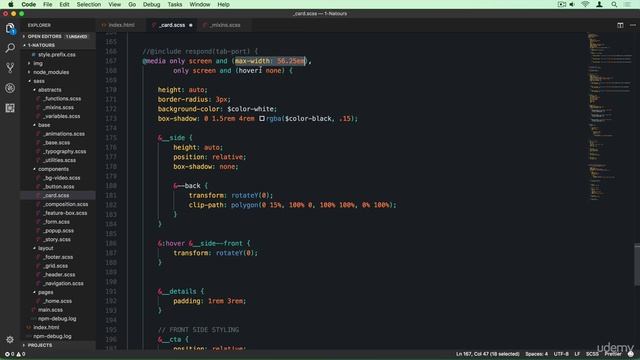Click the user account icon in menu bar
This screenshot has height=360, width=640.
[599, 4]
